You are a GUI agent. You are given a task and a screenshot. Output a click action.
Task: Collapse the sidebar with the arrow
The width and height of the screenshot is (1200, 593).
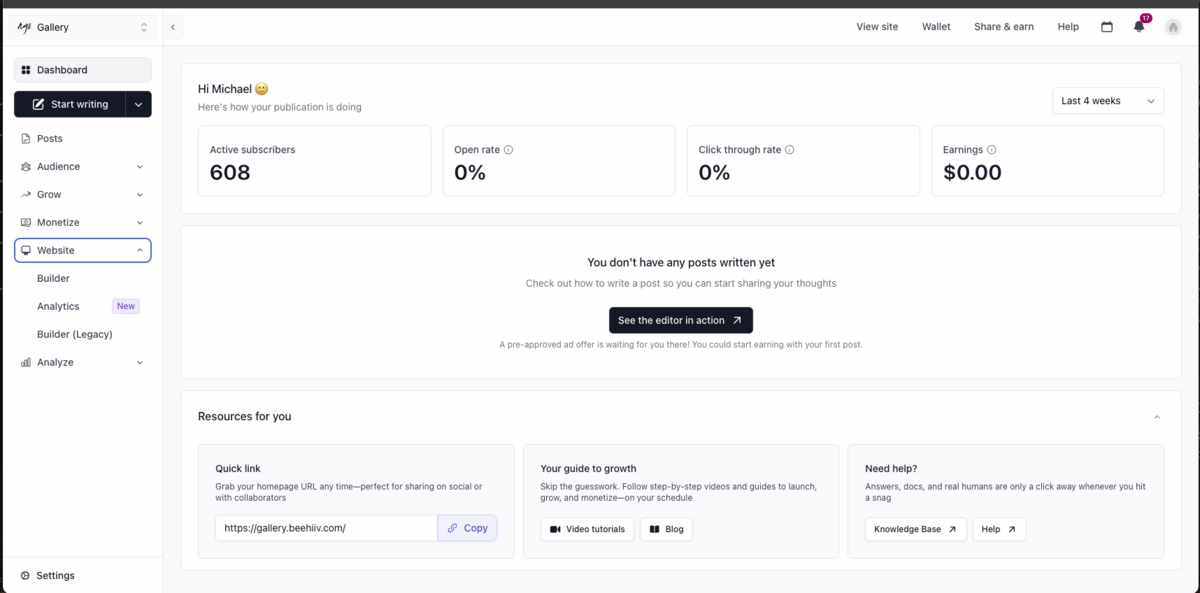click(173, 27)
